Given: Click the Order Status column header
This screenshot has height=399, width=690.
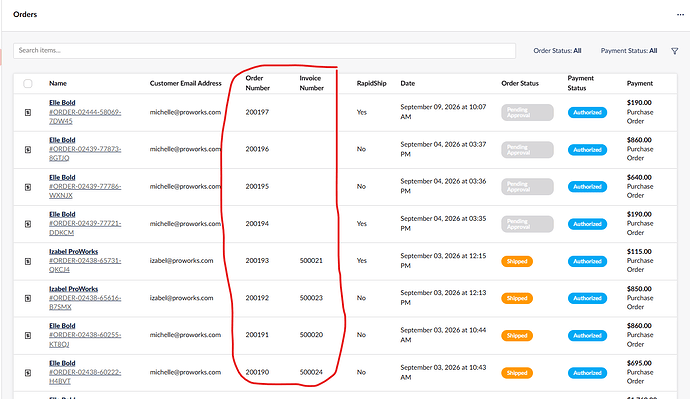Looking at the screenshot, I should coord(520,83).
